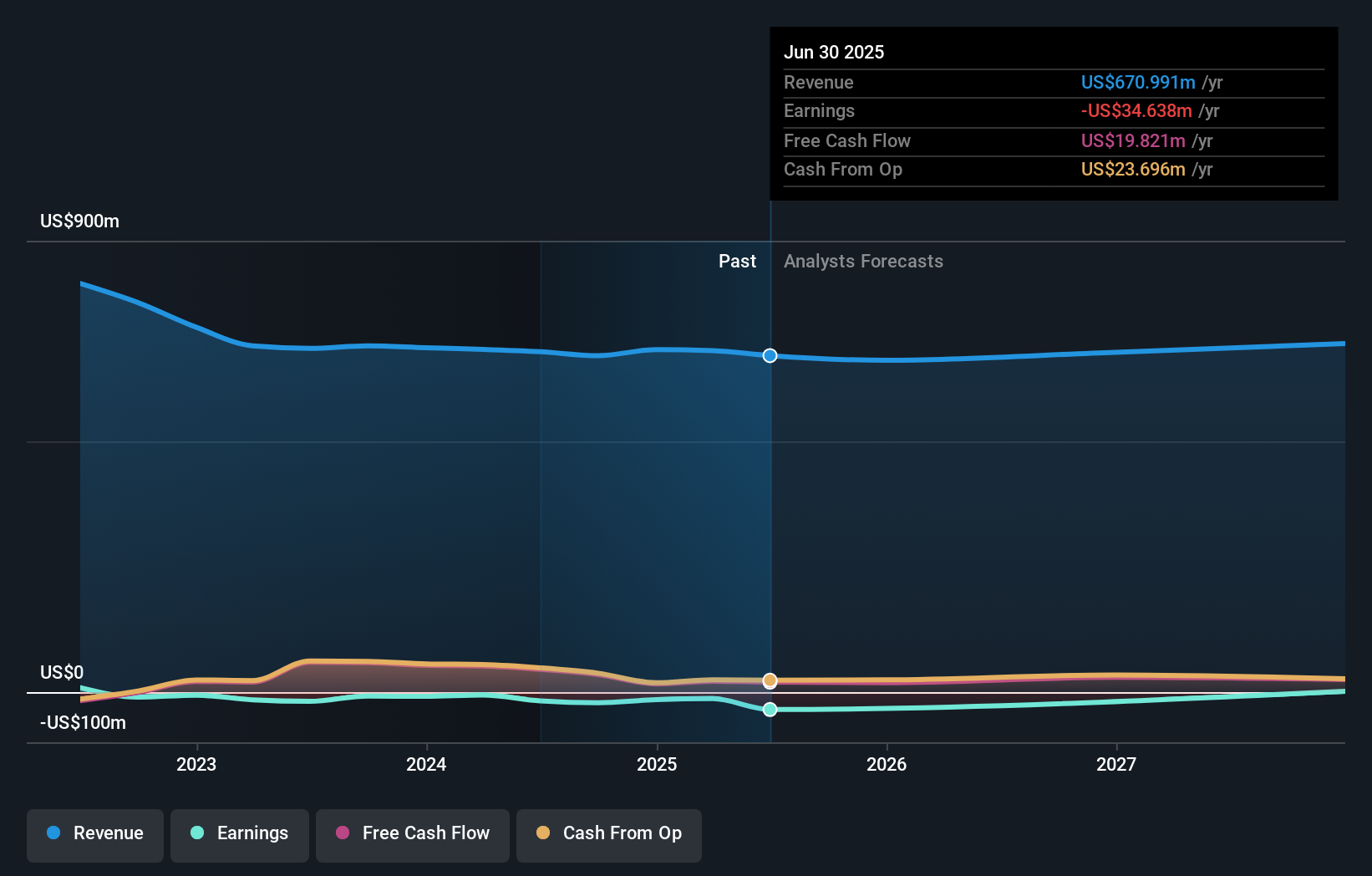Viewport: 1372px width, 876px height.
Task: Select the 2023 x-axis label
Action: (196, 764)
